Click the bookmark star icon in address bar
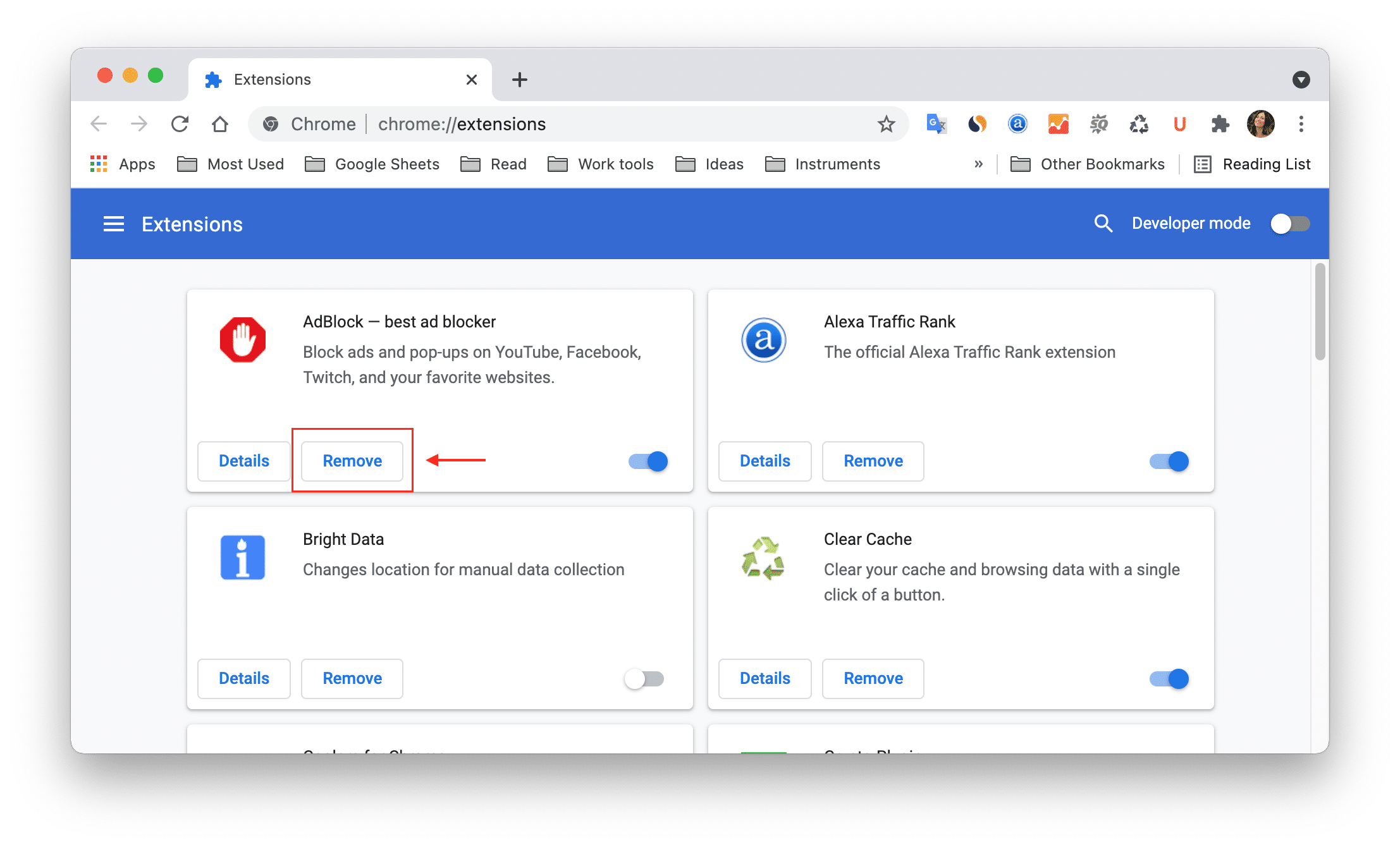Viewport: 1400px width, 847px height. [x=885, y=124]
